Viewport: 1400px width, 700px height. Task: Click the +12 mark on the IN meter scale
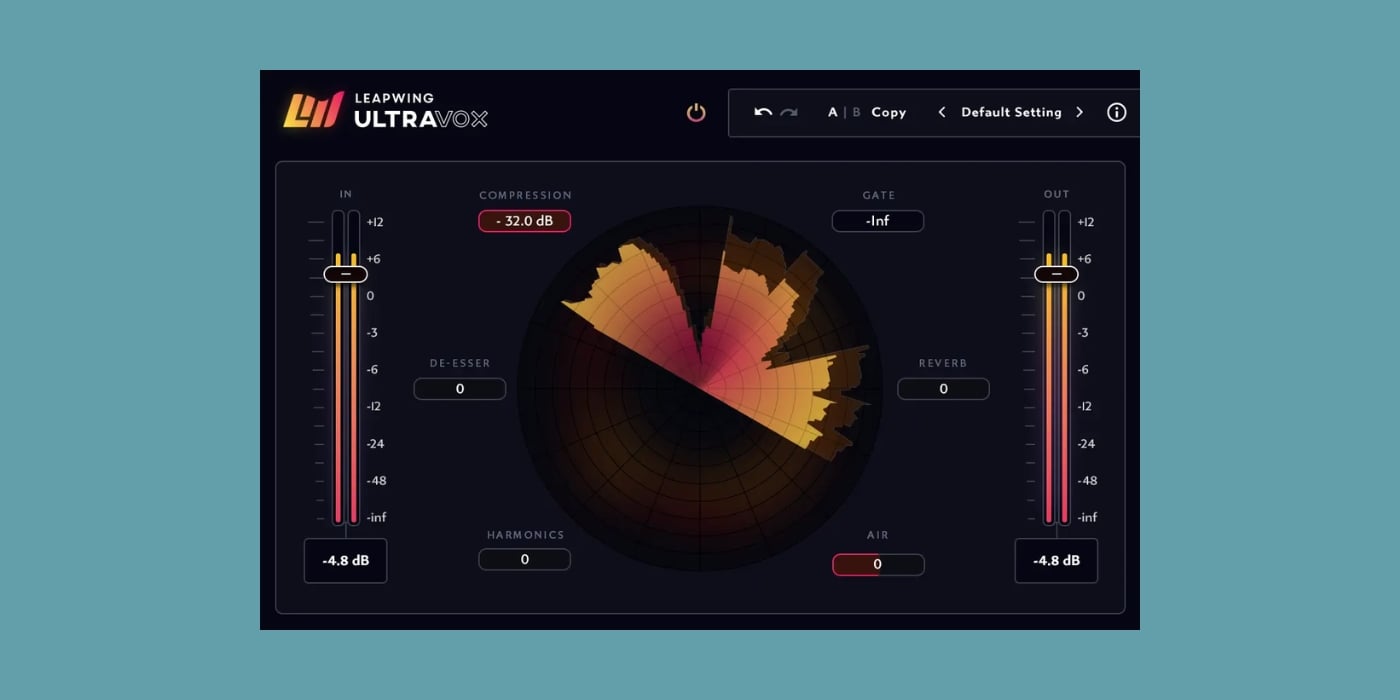point(375,222)
